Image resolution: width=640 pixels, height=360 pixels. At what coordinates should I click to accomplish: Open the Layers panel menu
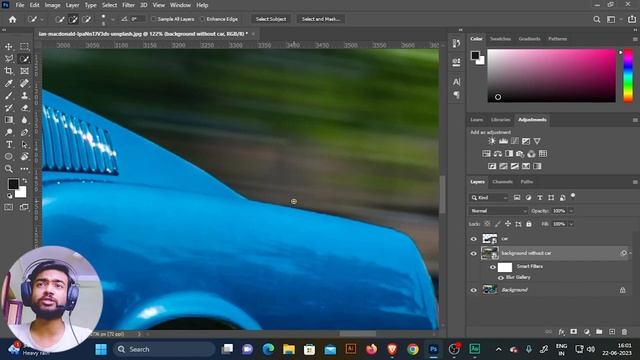pyautogui.click(x=635, y=182)
